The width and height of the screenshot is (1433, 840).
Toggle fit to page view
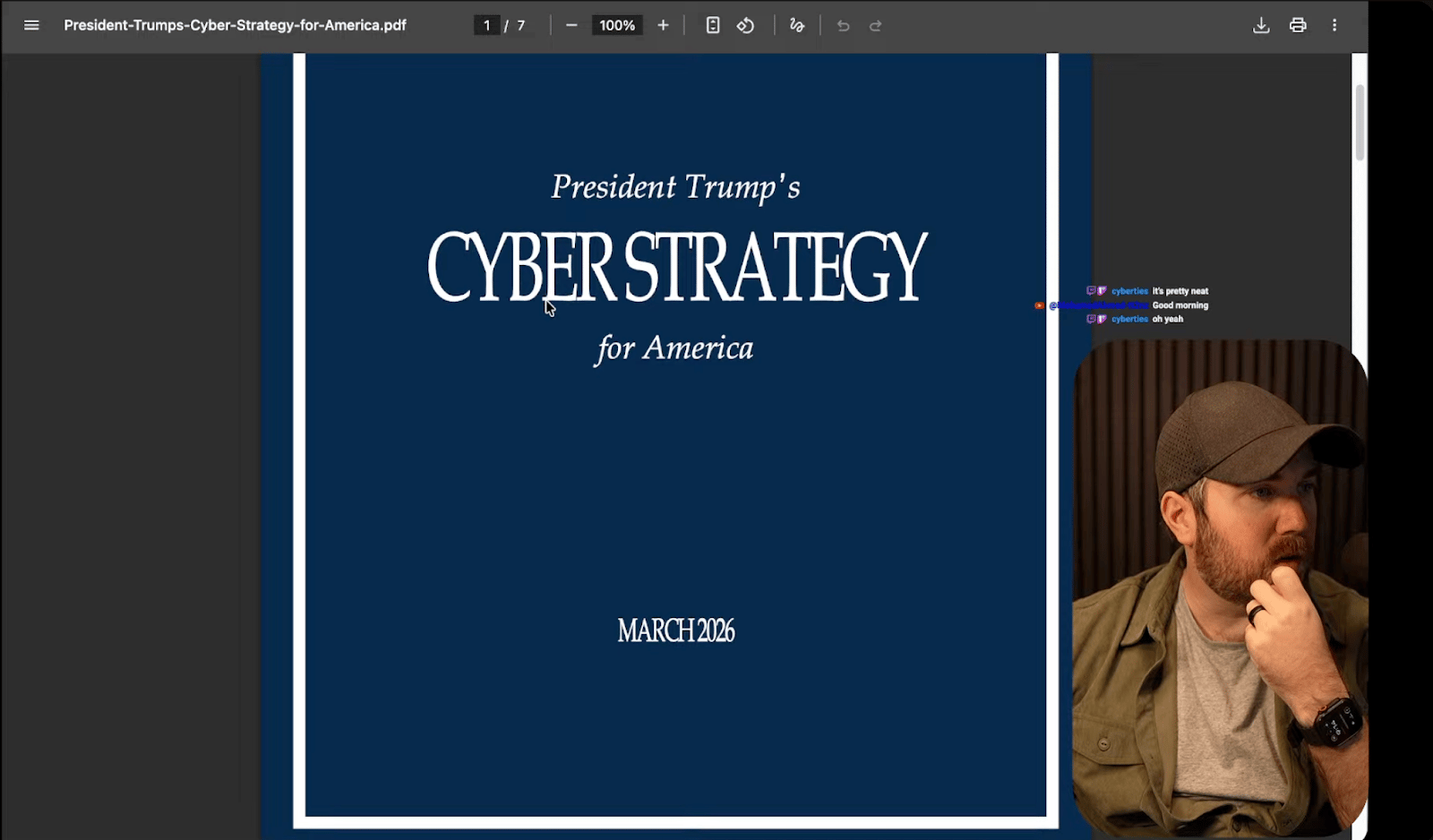coord(713,25)
